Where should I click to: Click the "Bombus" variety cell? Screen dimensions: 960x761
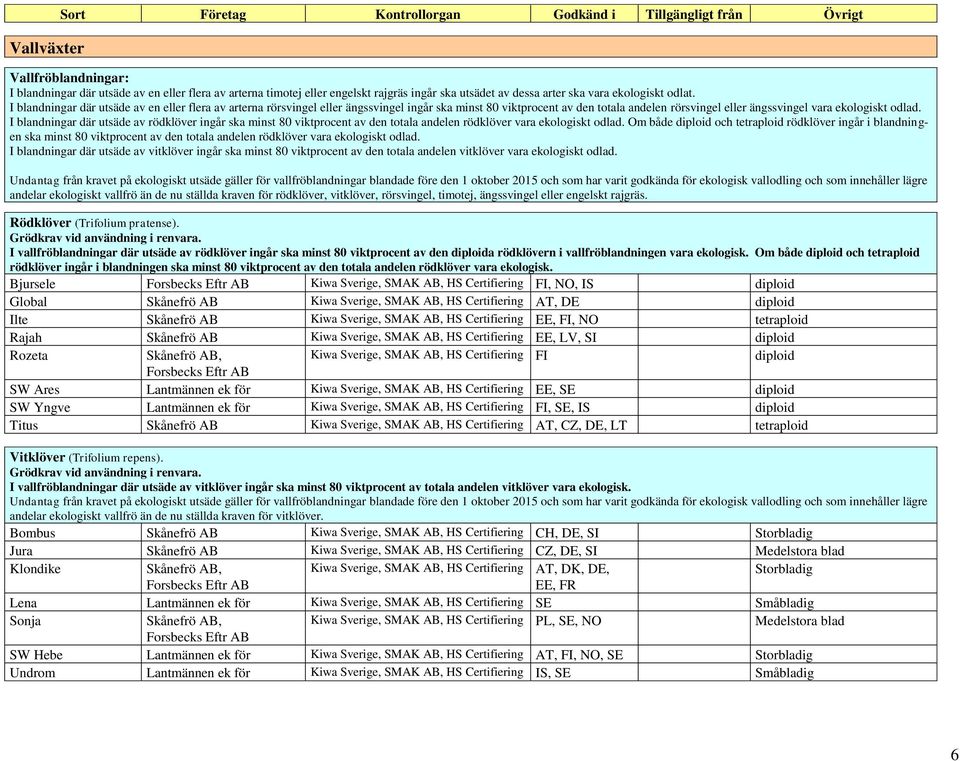click(73, 533)
